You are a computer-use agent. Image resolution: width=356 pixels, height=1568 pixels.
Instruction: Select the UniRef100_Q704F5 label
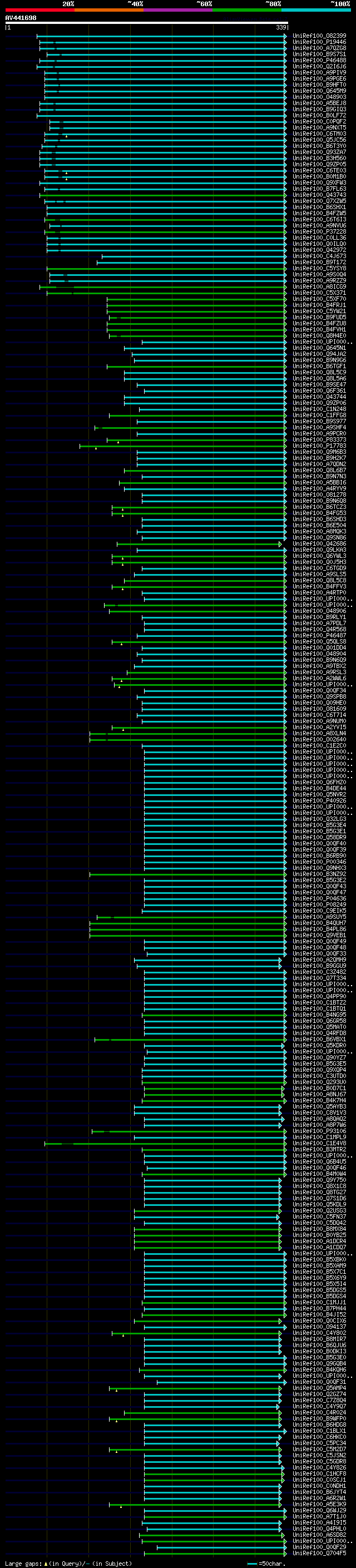(319, 1554)
